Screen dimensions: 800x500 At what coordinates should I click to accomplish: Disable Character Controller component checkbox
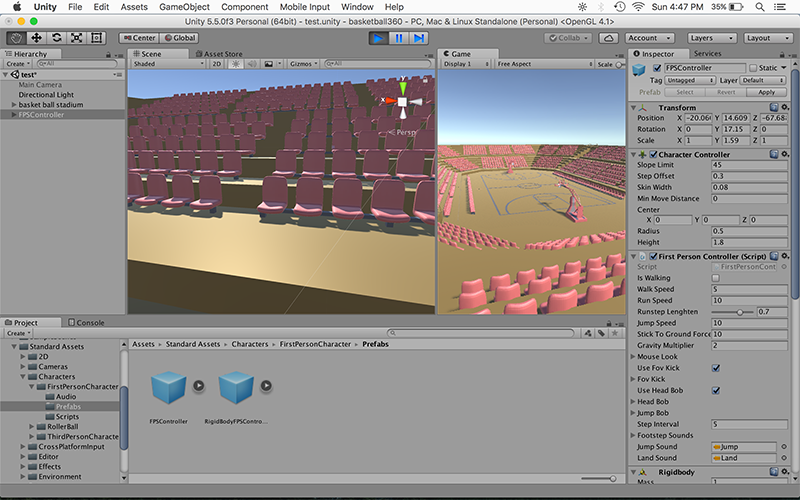point(653,154)
